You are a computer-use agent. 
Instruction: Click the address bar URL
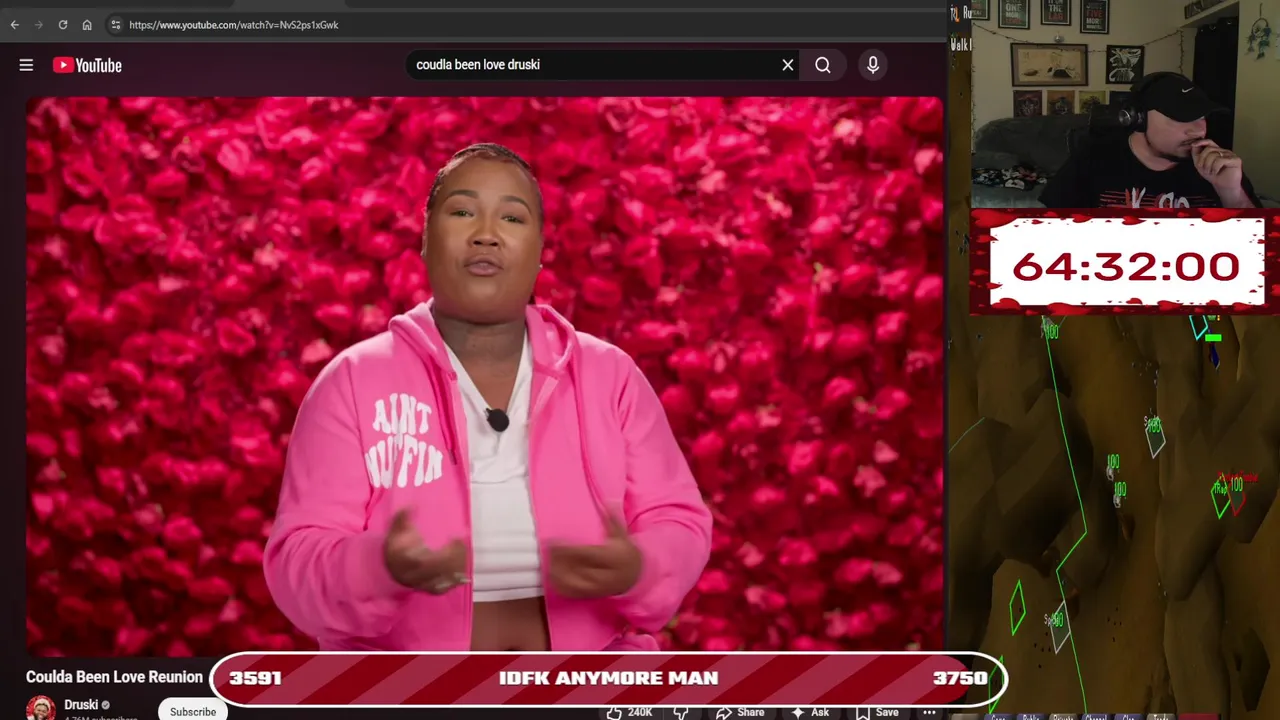(x=234, y=25)
